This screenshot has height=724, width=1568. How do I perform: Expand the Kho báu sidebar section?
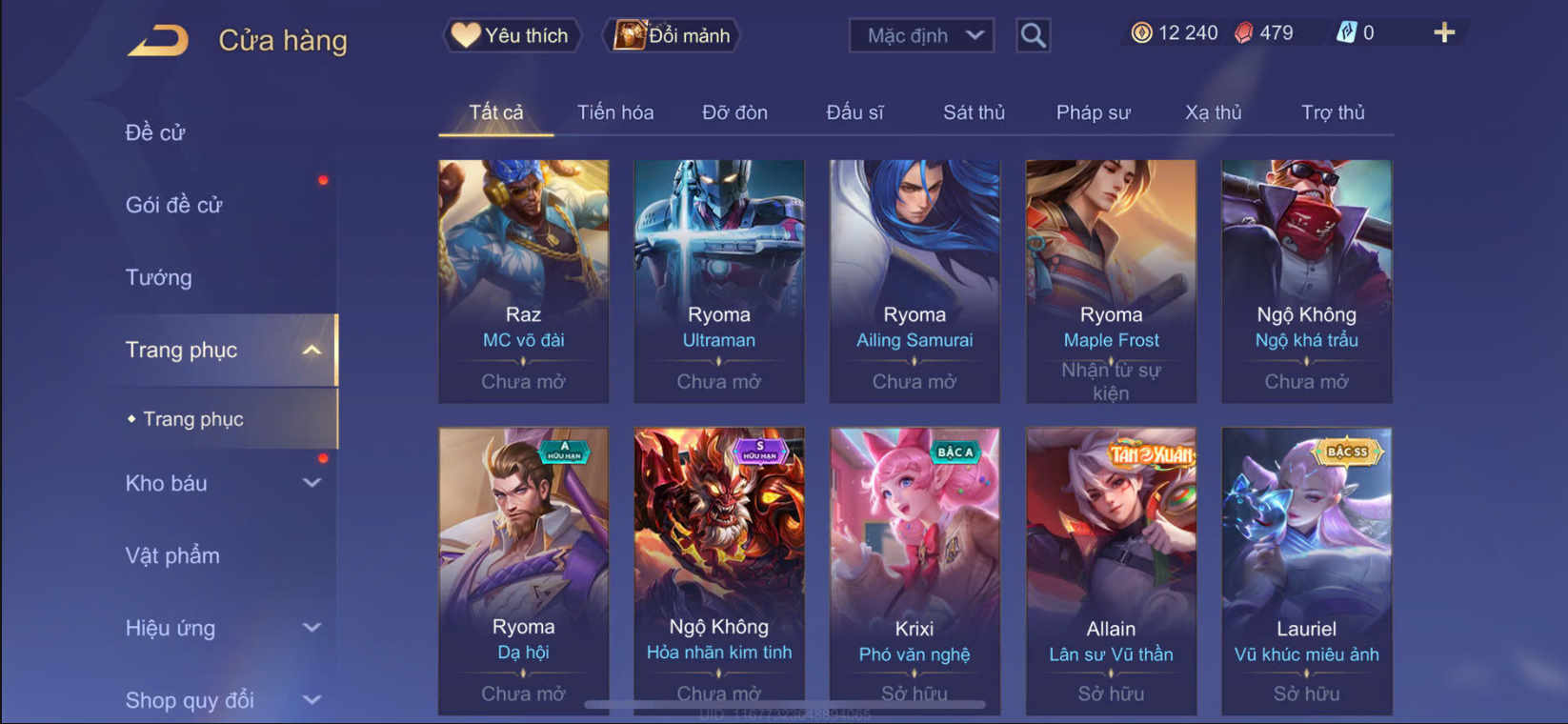[x=312, y=483]
